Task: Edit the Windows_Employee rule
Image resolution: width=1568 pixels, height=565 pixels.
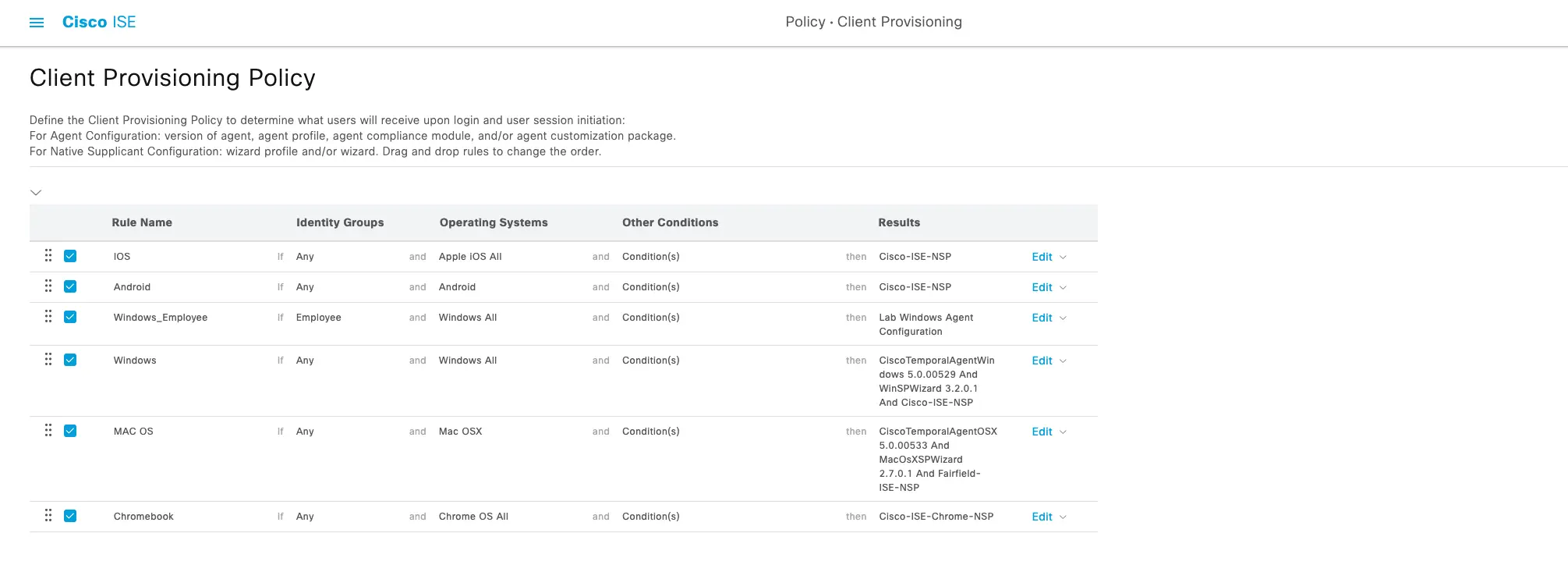Action: tap(1042, 318)
